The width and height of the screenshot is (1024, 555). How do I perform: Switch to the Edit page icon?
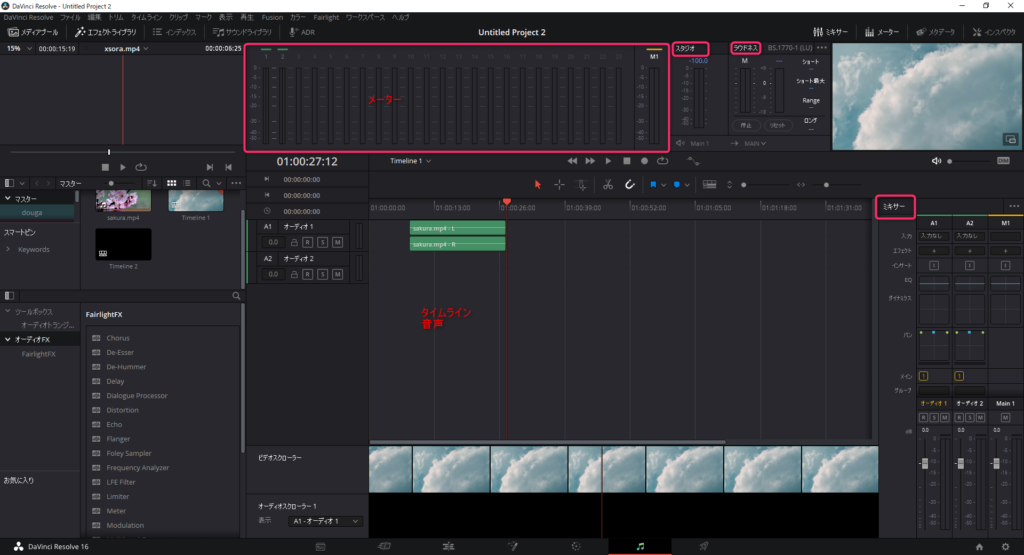point(448,547)
